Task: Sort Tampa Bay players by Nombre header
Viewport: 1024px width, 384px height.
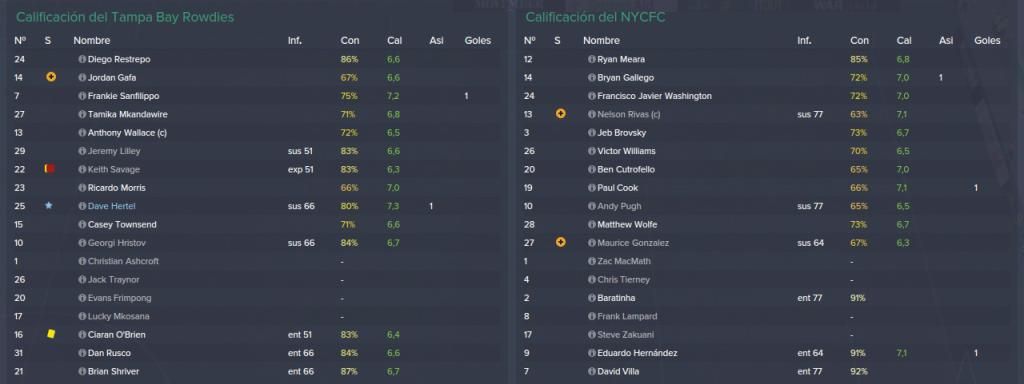Action: 91,40
